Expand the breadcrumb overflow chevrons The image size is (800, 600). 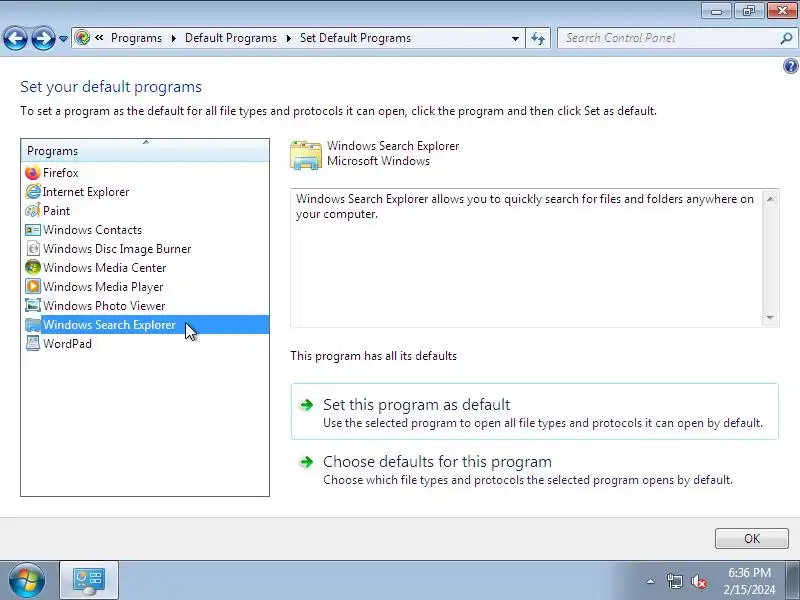tap(99, 37)
